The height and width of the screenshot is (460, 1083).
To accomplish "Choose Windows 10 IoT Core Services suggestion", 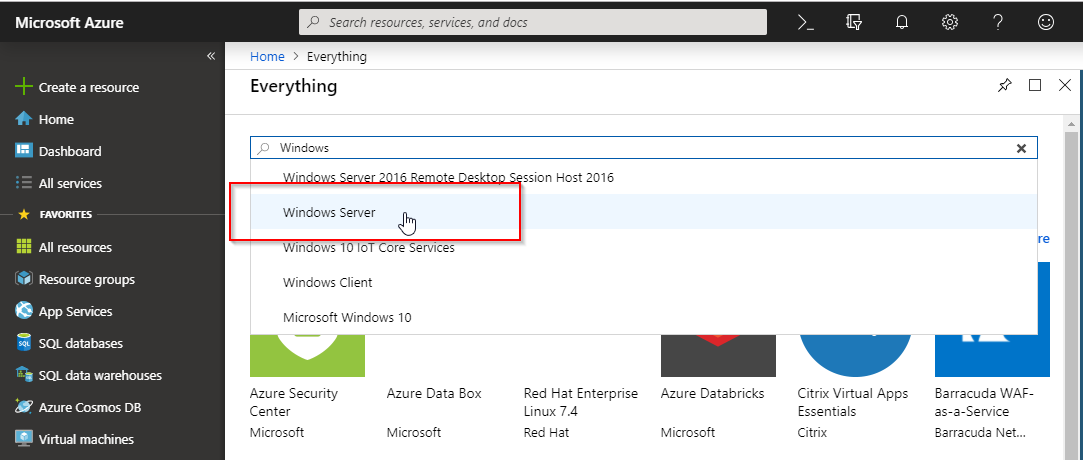I will click(643, 247).
